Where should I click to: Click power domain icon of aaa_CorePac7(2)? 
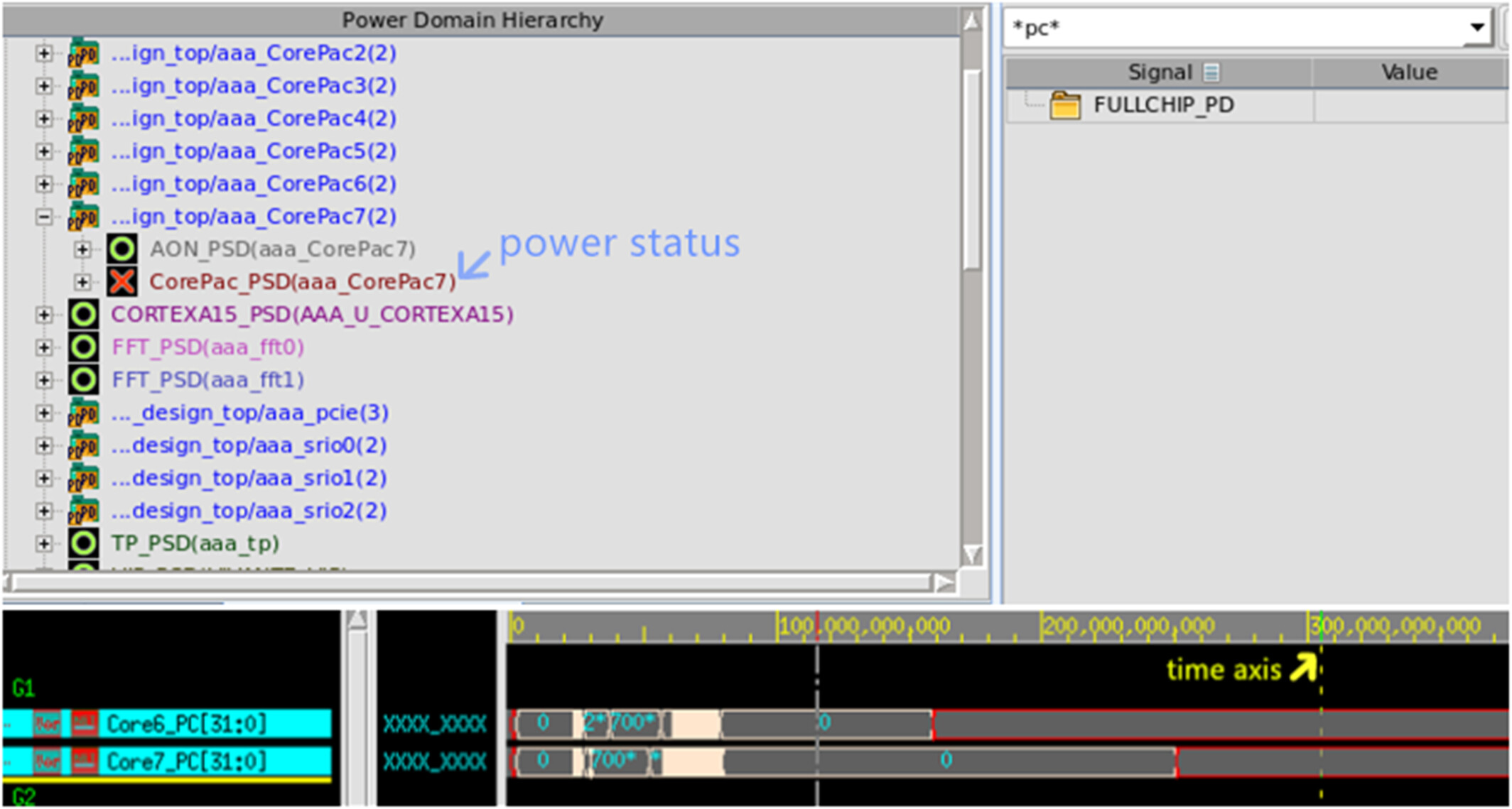(83, 217)
